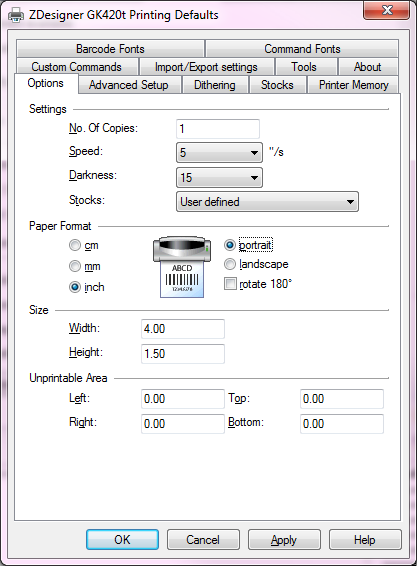Click the 'Speed:' label text
417x566 pixels.
(86, 151)
